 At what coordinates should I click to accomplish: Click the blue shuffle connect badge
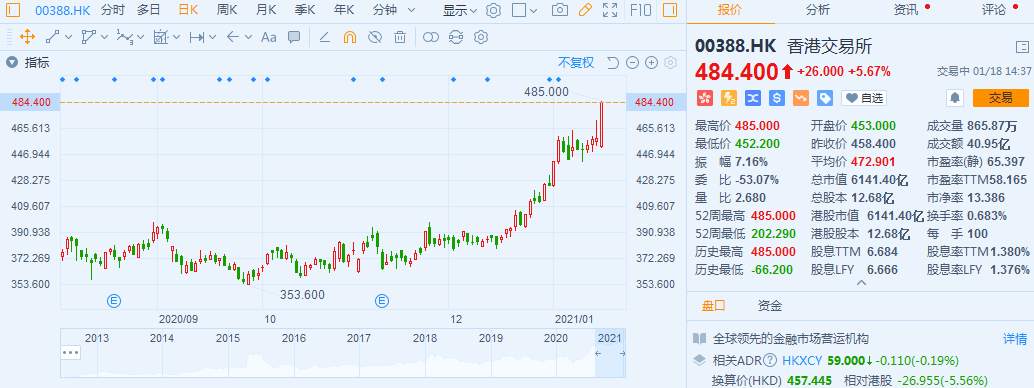point(752,98)
